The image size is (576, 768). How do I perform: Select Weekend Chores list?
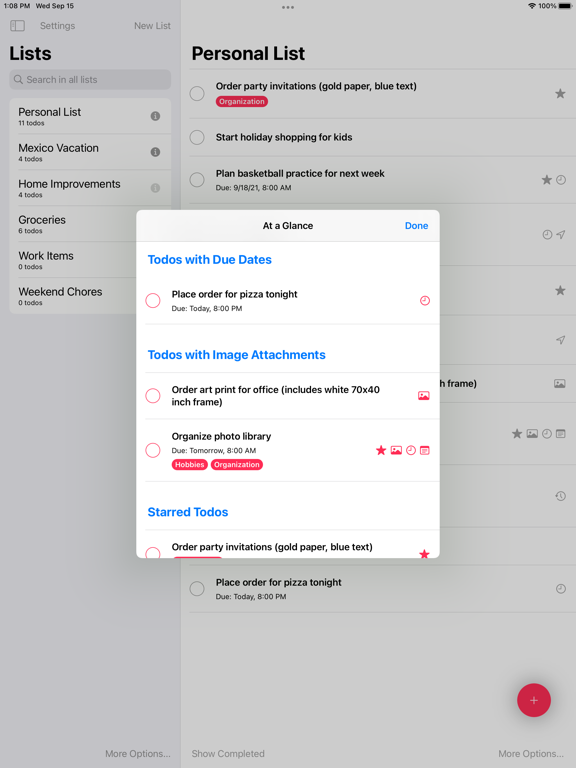point(73,296)
